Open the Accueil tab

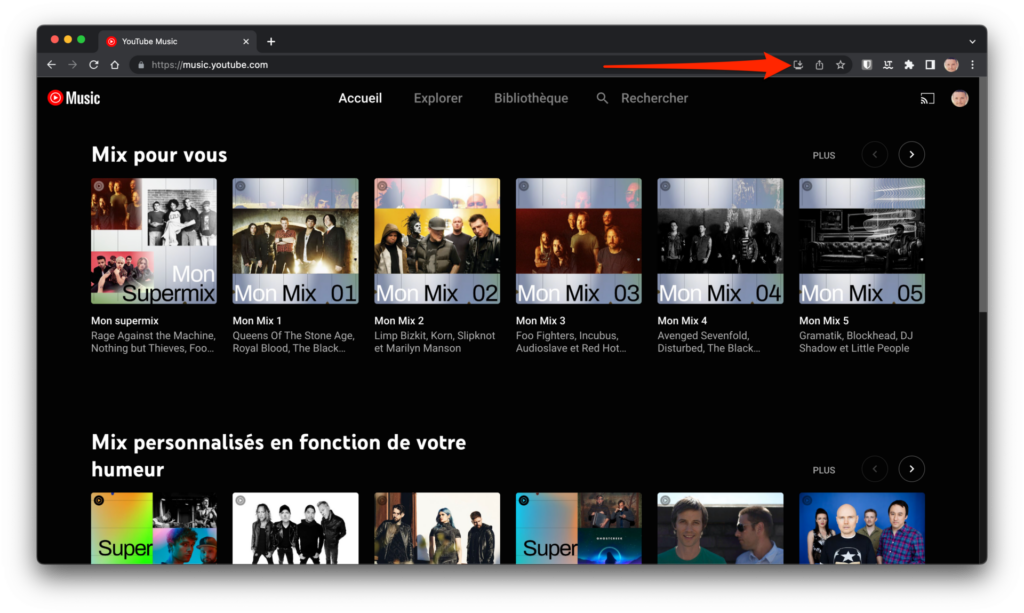pos(360,98)
